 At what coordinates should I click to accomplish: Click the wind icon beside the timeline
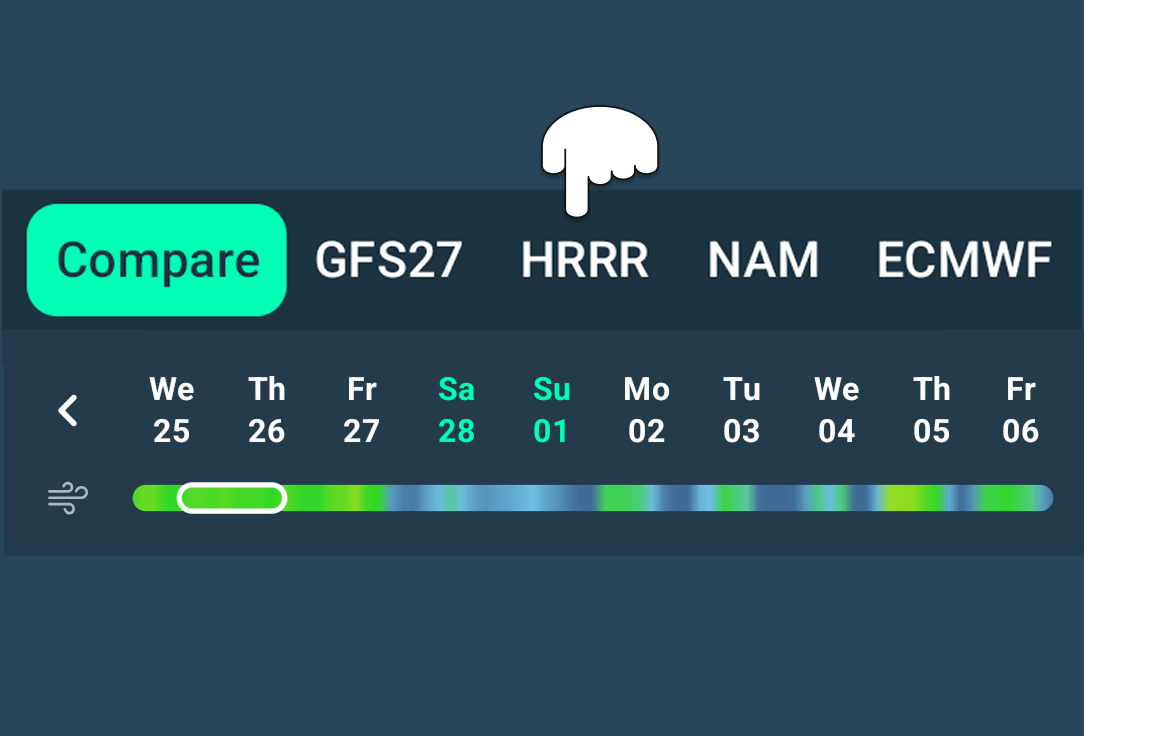pos(68,498)
